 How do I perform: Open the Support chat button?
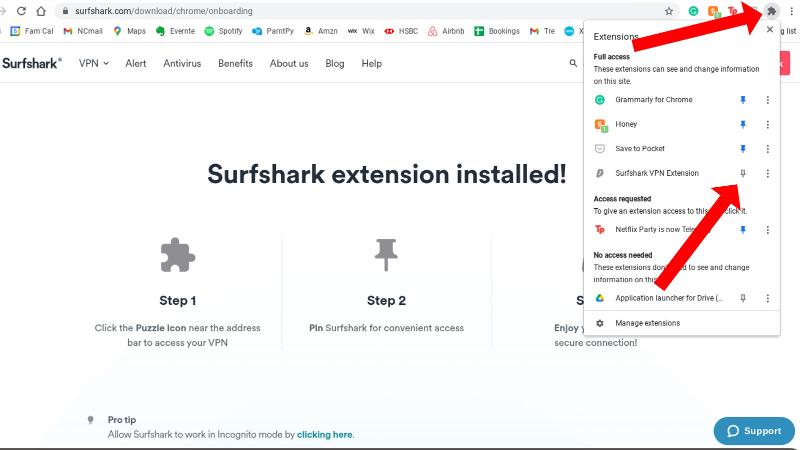pyautogui.click(x=754, y=431)
